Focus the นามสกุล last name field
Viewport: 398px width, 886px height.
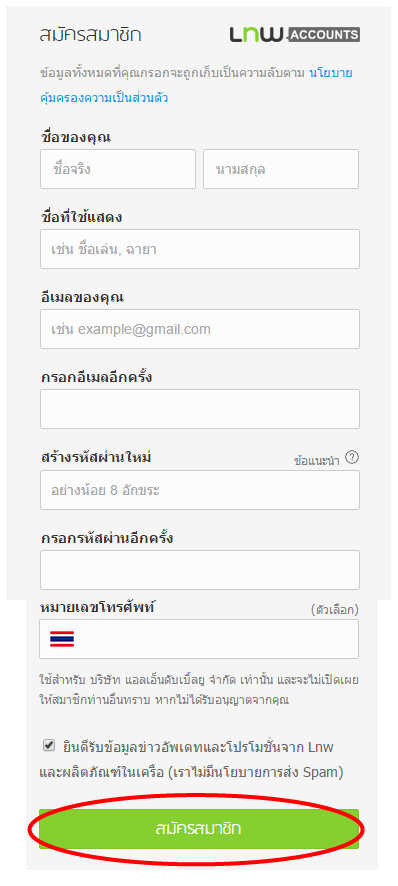[281, 169]
